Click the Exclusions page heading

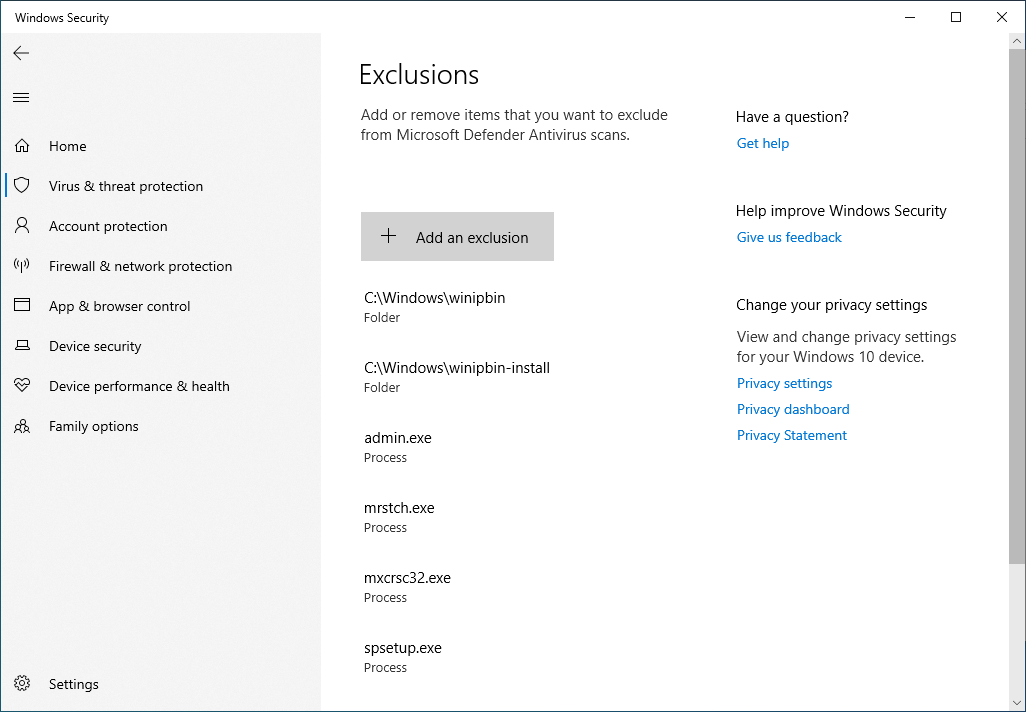(x=419, y=75)
